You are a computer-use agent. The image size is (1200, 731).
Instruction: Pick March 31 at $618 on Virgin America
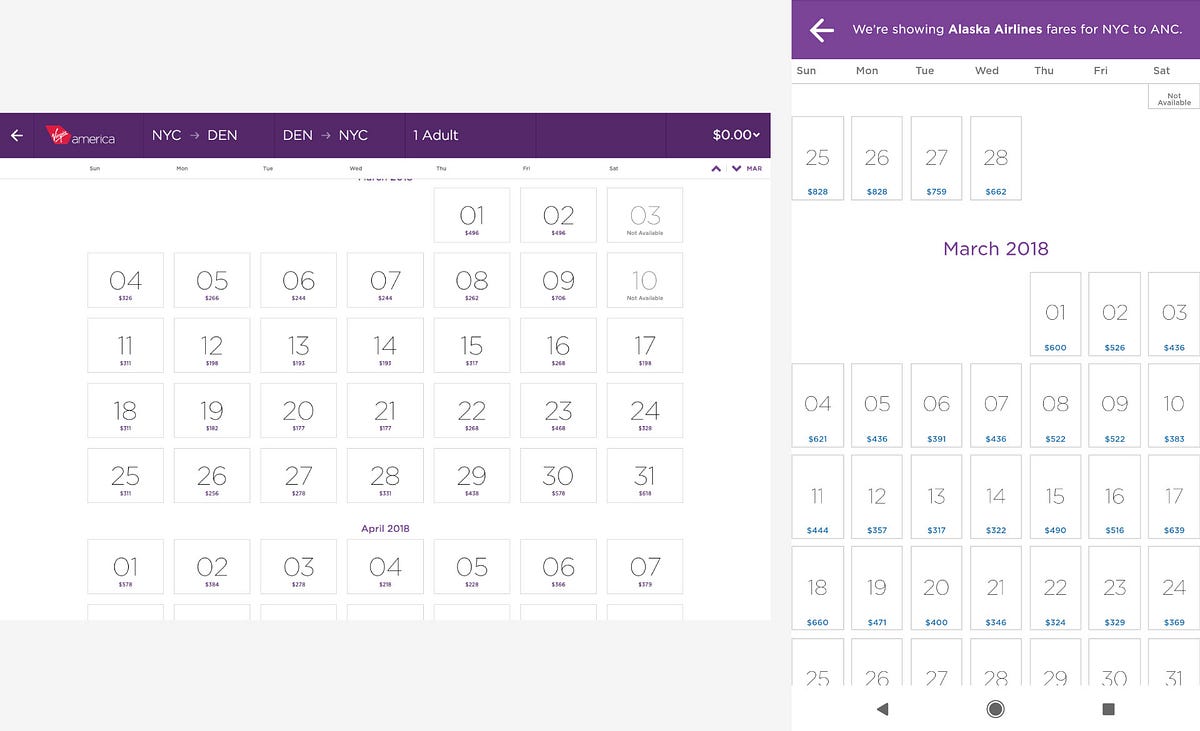coord(645,475)
